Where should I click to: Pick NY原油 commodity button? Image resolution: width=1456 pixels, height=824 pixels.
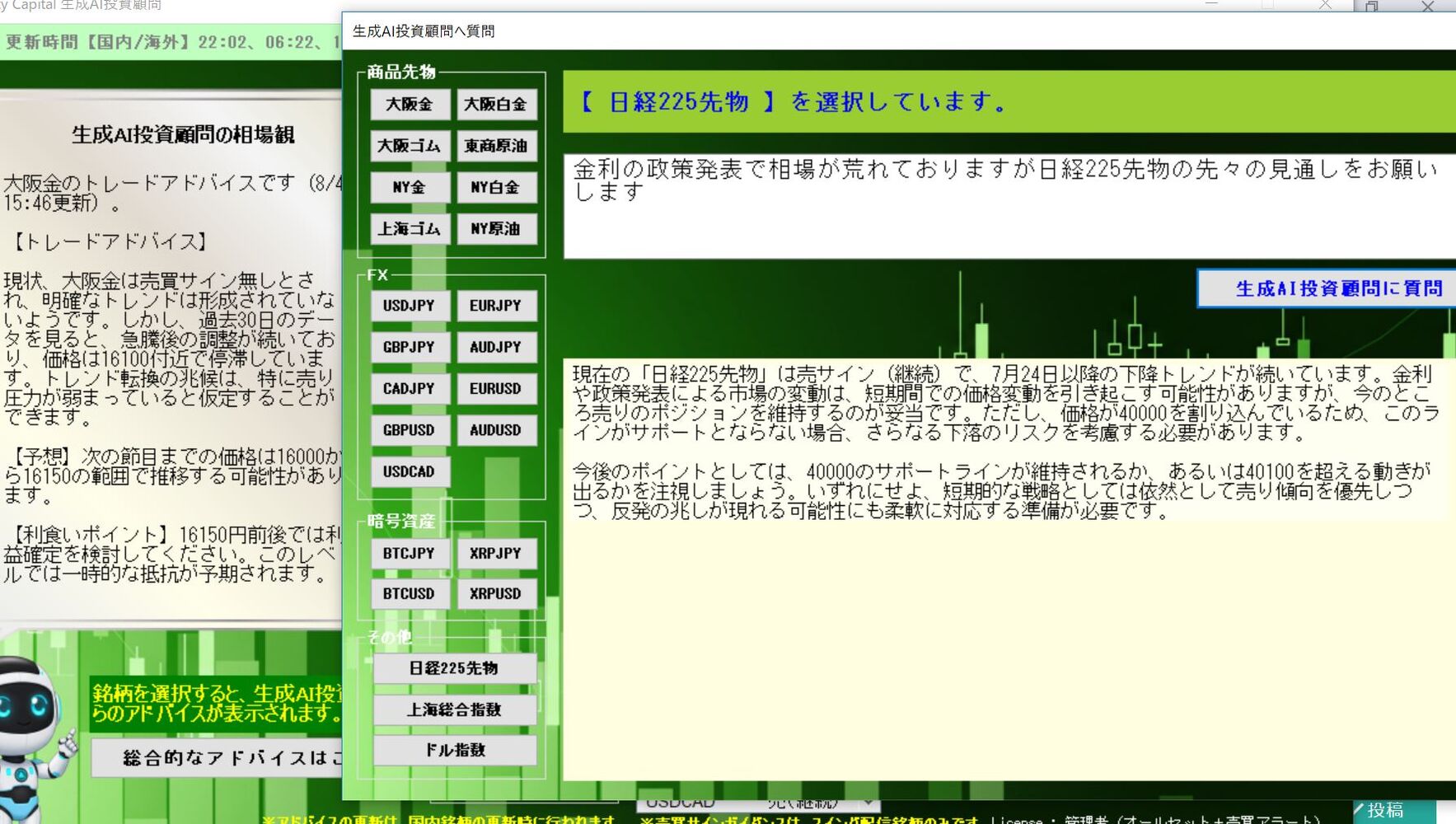tap(496, 228)
